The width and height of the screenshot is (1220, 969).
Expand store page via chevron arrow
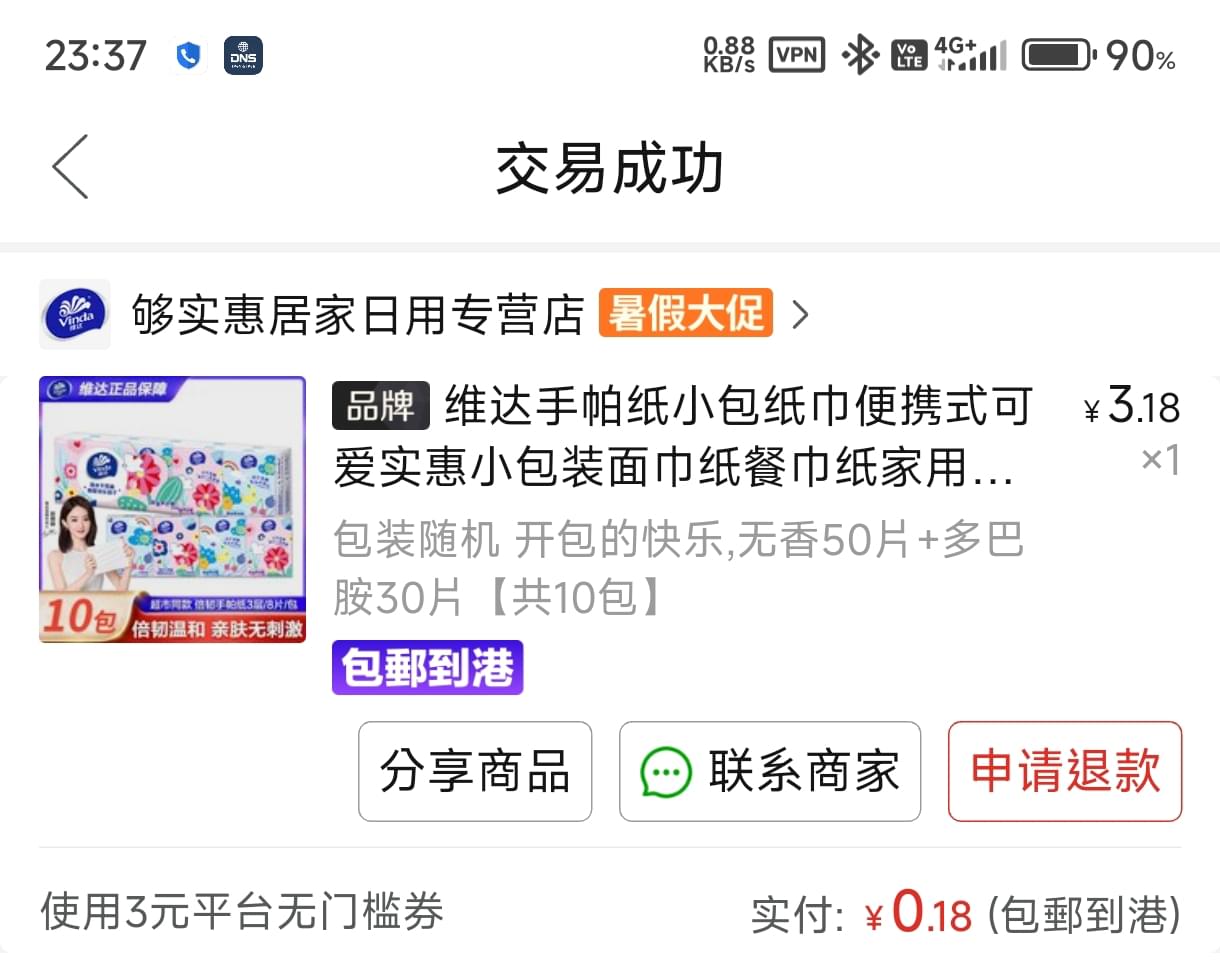(x=799, y=315)
